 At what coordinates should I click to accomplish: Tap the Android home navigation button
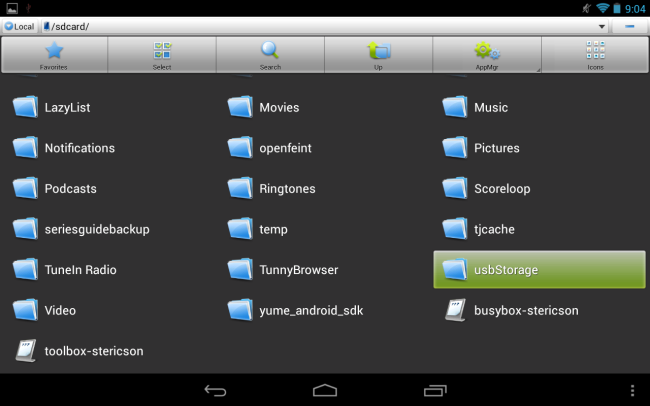coord(325,390)
